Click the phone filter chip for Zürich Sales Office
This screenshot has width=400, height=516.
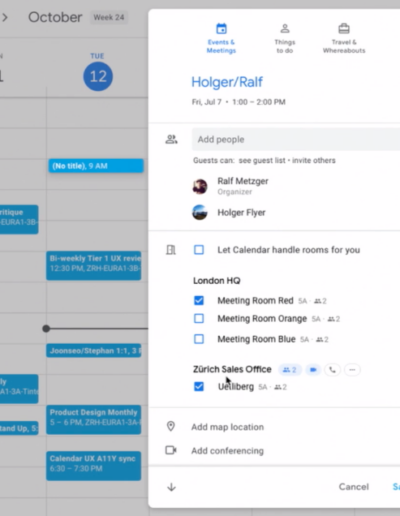click(332, 370)
